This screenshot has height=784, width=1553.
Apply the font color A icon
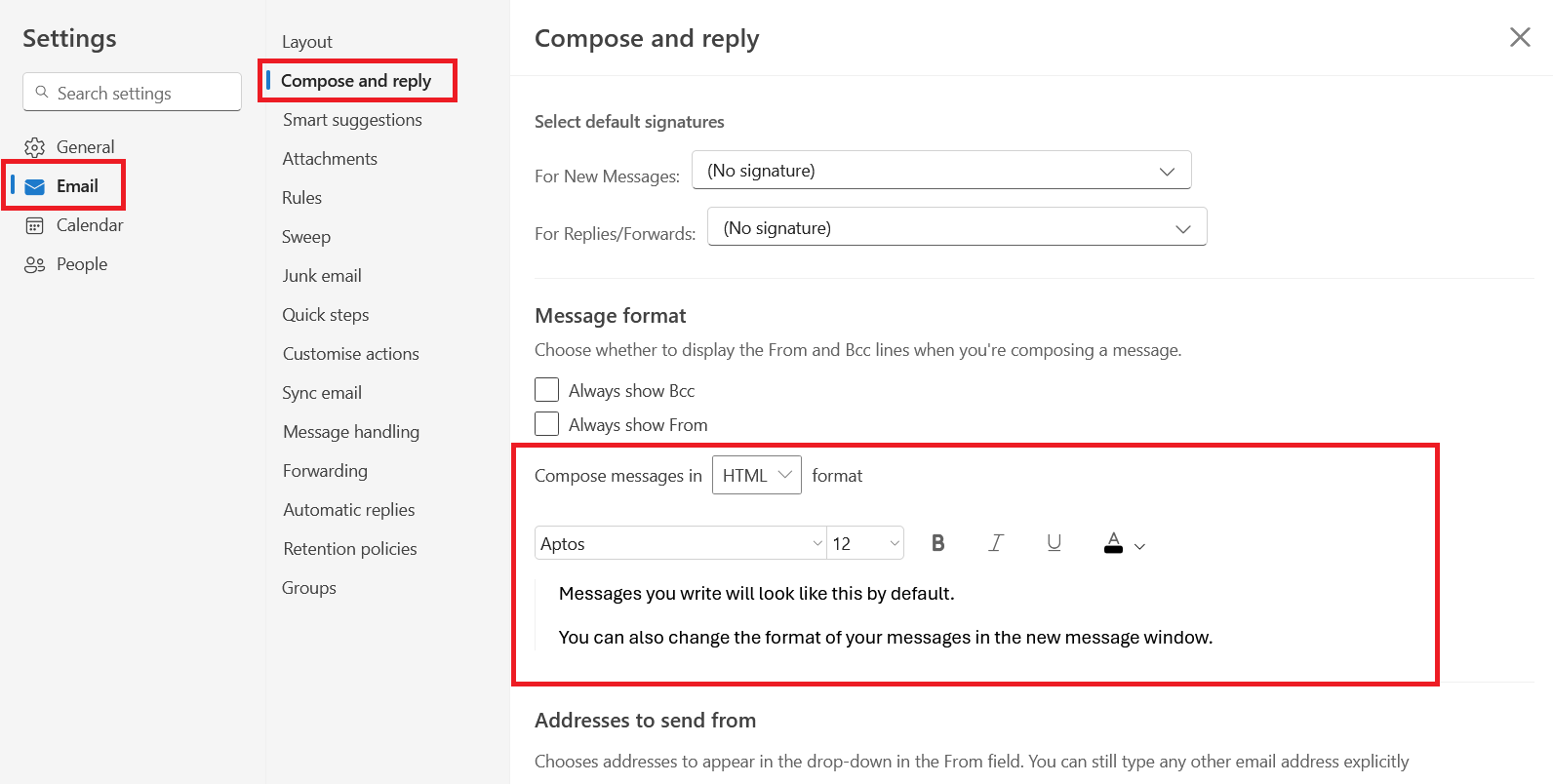pos(1113,543)
